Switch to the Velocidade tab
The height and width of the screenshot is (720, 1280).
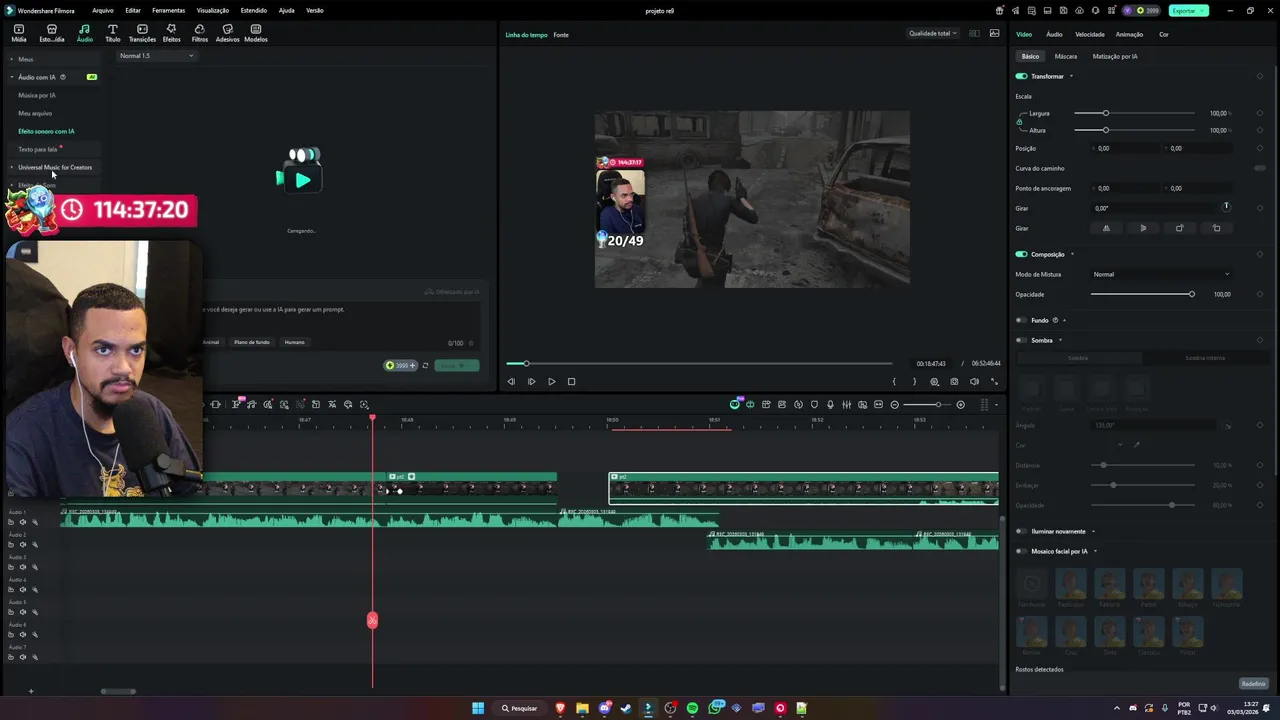[1089, 34]
